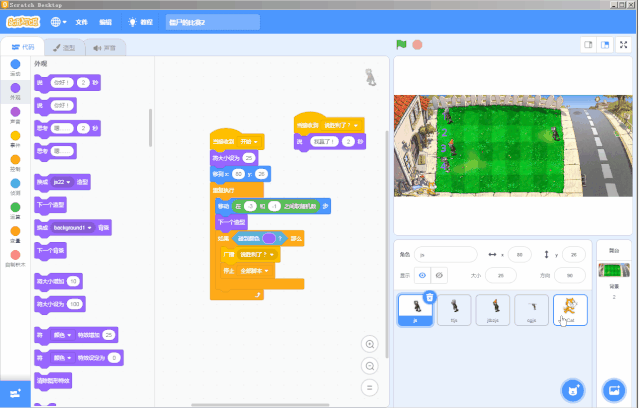Click the red stop button above the stage
Screen dimensions: 639x408
click(x=417, y=44)
